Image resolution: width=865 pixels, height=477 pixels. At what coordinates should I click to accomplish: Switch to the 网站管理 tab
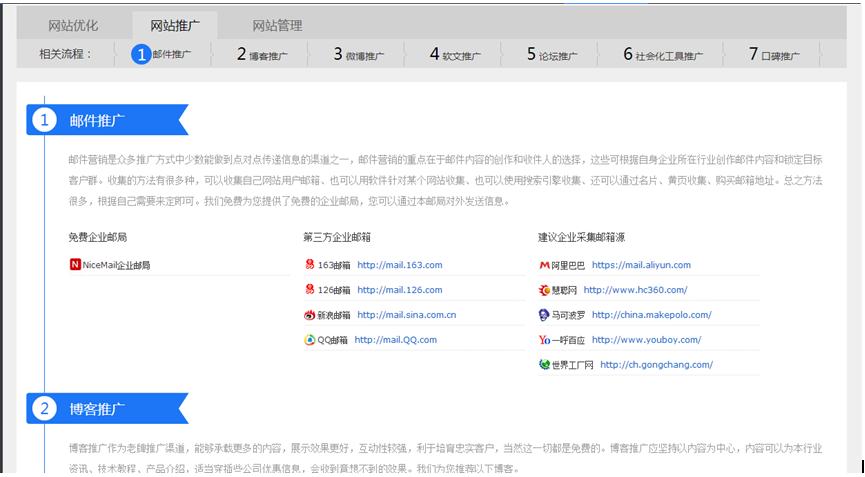277,25
